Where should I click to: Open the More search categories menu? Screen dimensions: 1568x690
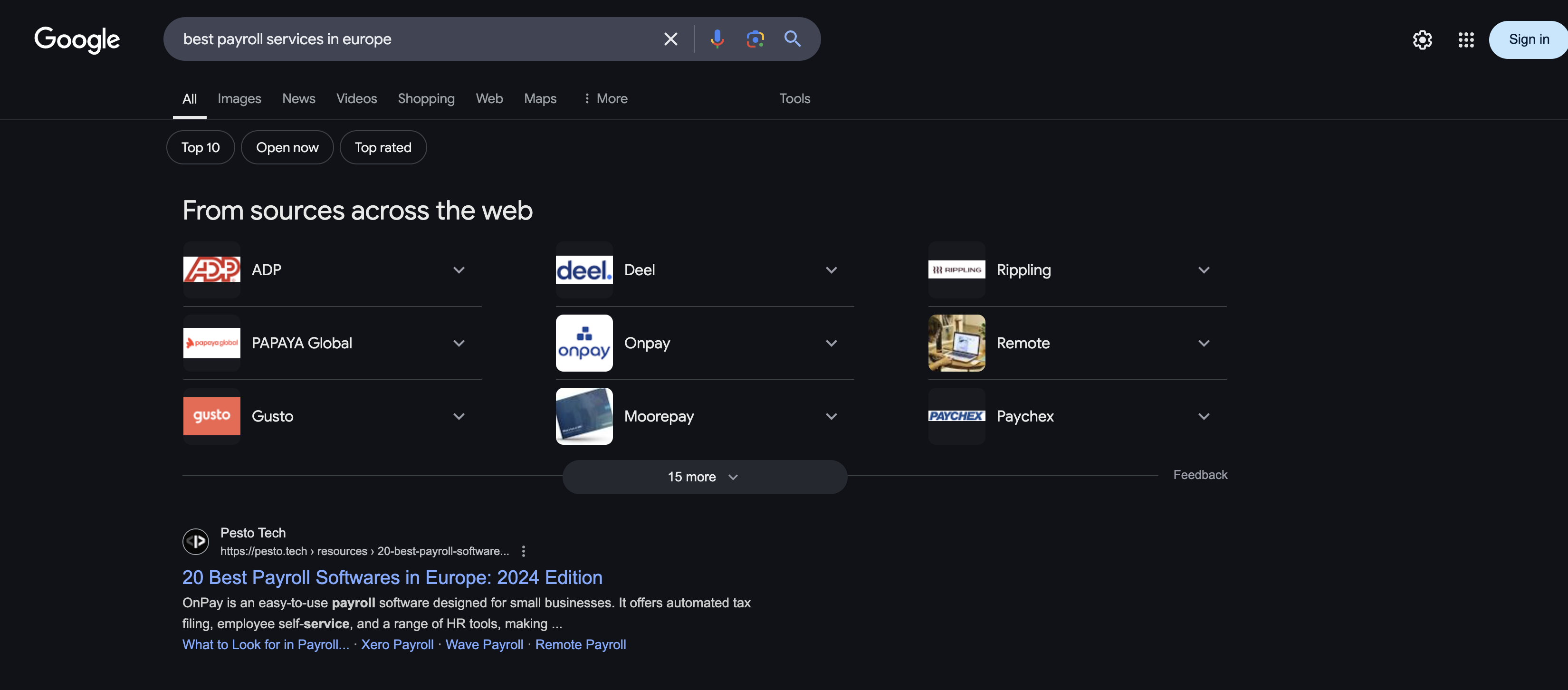pyautogui.click(x=605, y=99)
